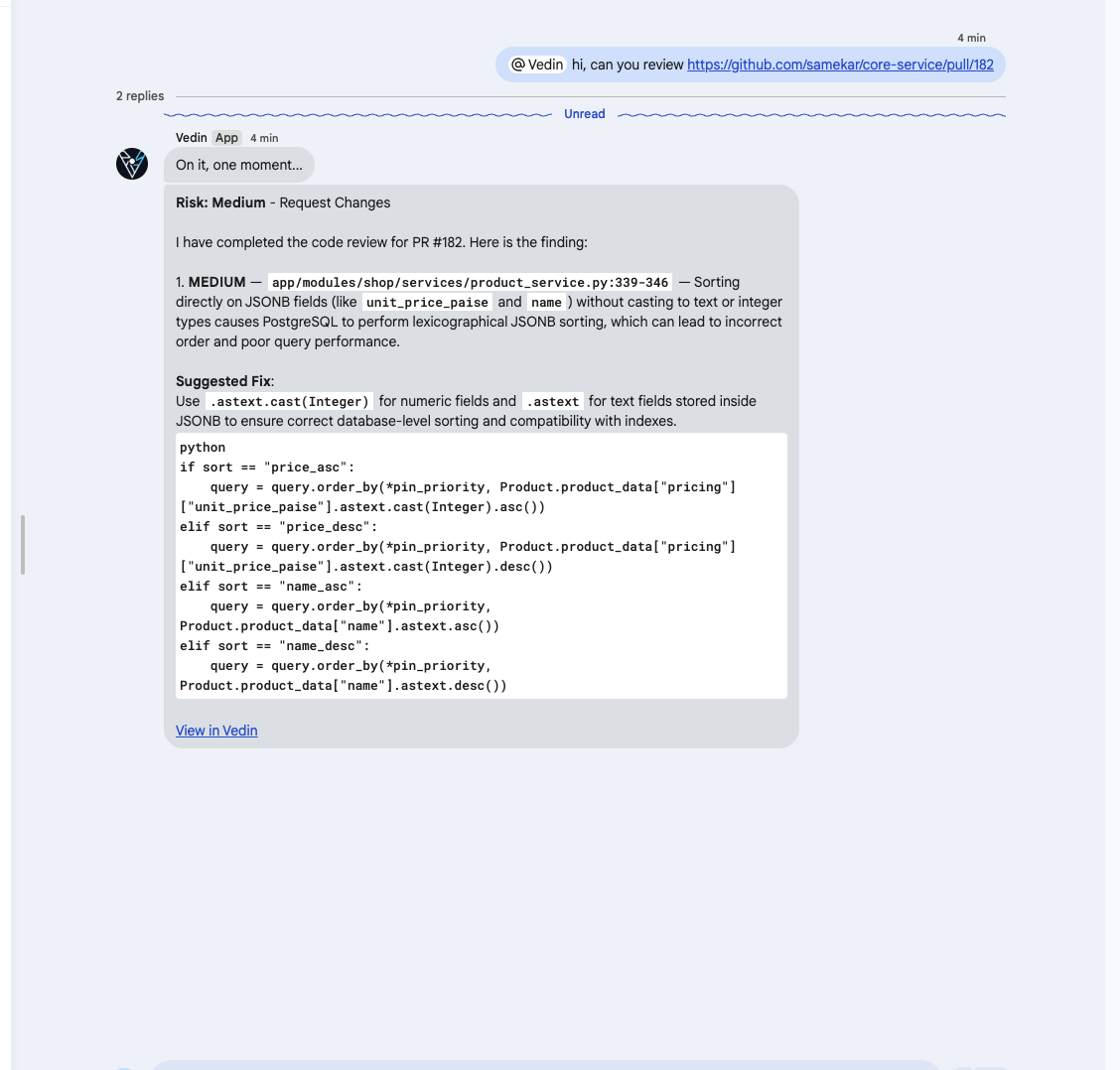The height and width of the screenshot is (1070, 1120).
Task: Click the product_service.py:339-346 file path
Action: click(470, 282)
